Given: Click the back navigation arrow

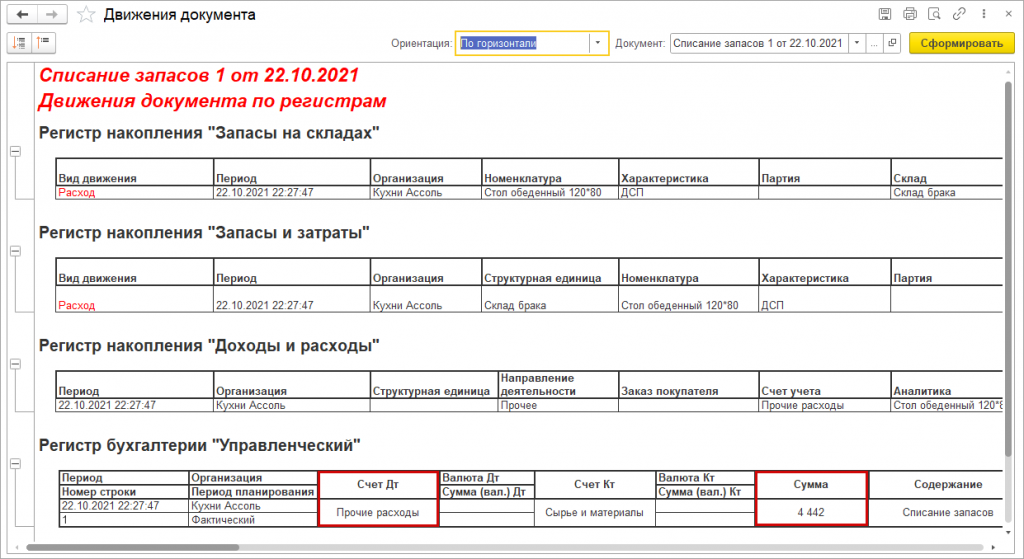Looking at the screenshot, I should (22, 15).
